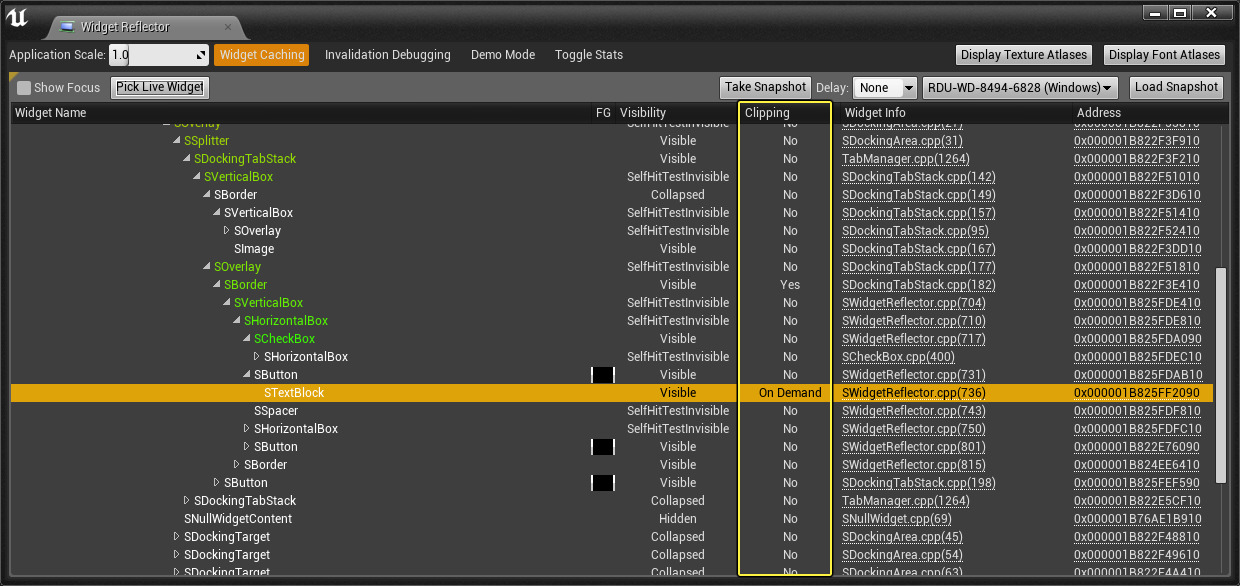Maximize the Widget Reflector window
Image resolution: width=1240 pixels, height=586 pixels.
pyautogui.click(x=1179, y=13)
